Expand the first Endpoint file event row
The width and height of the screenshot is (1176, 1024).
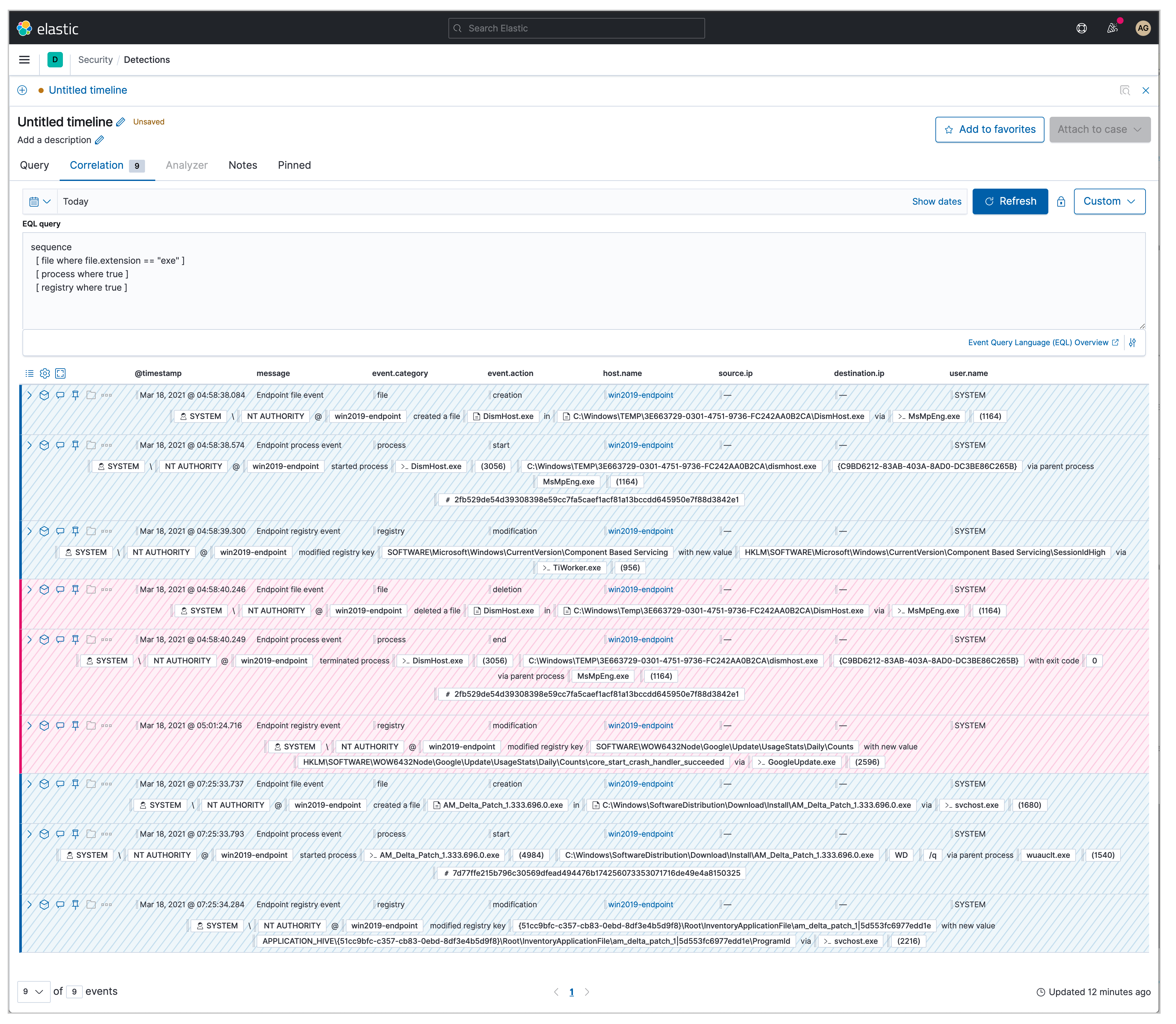[x=29, y=395]
